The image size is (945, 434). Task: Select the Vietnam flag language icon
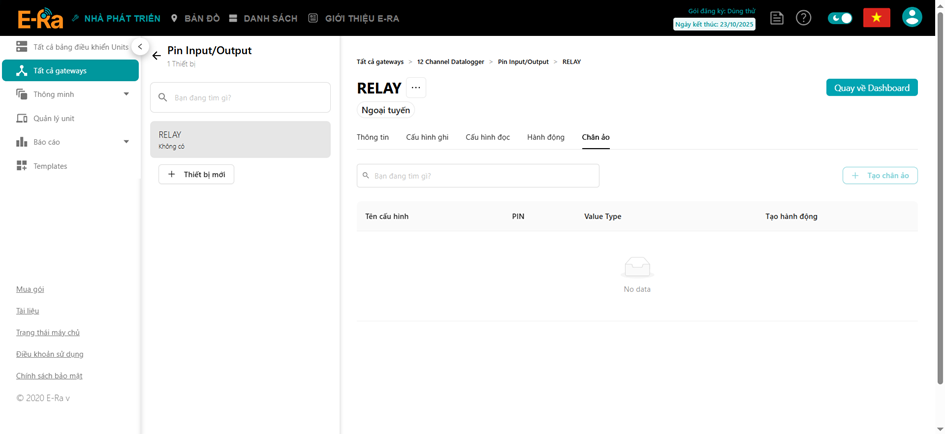[x=877, y=17]
